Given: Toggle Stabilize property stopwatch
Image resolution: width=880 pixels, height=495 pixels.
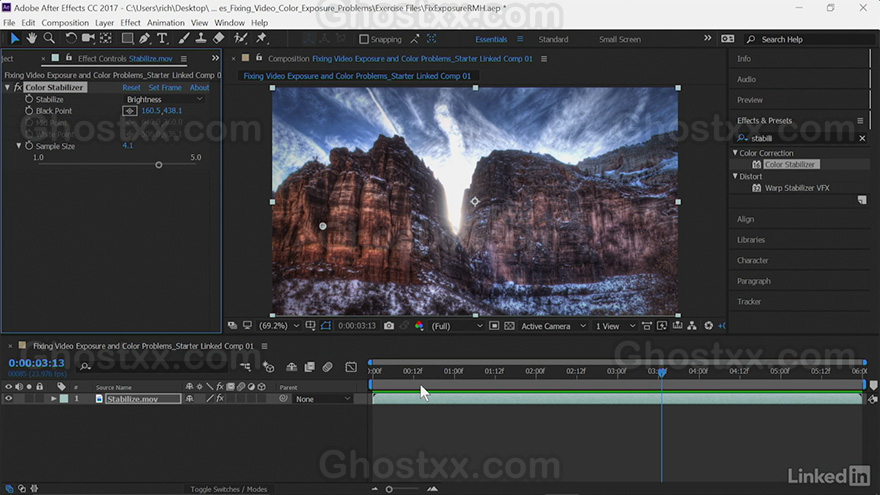Looking at the screenshot, I should pos(29,99).
